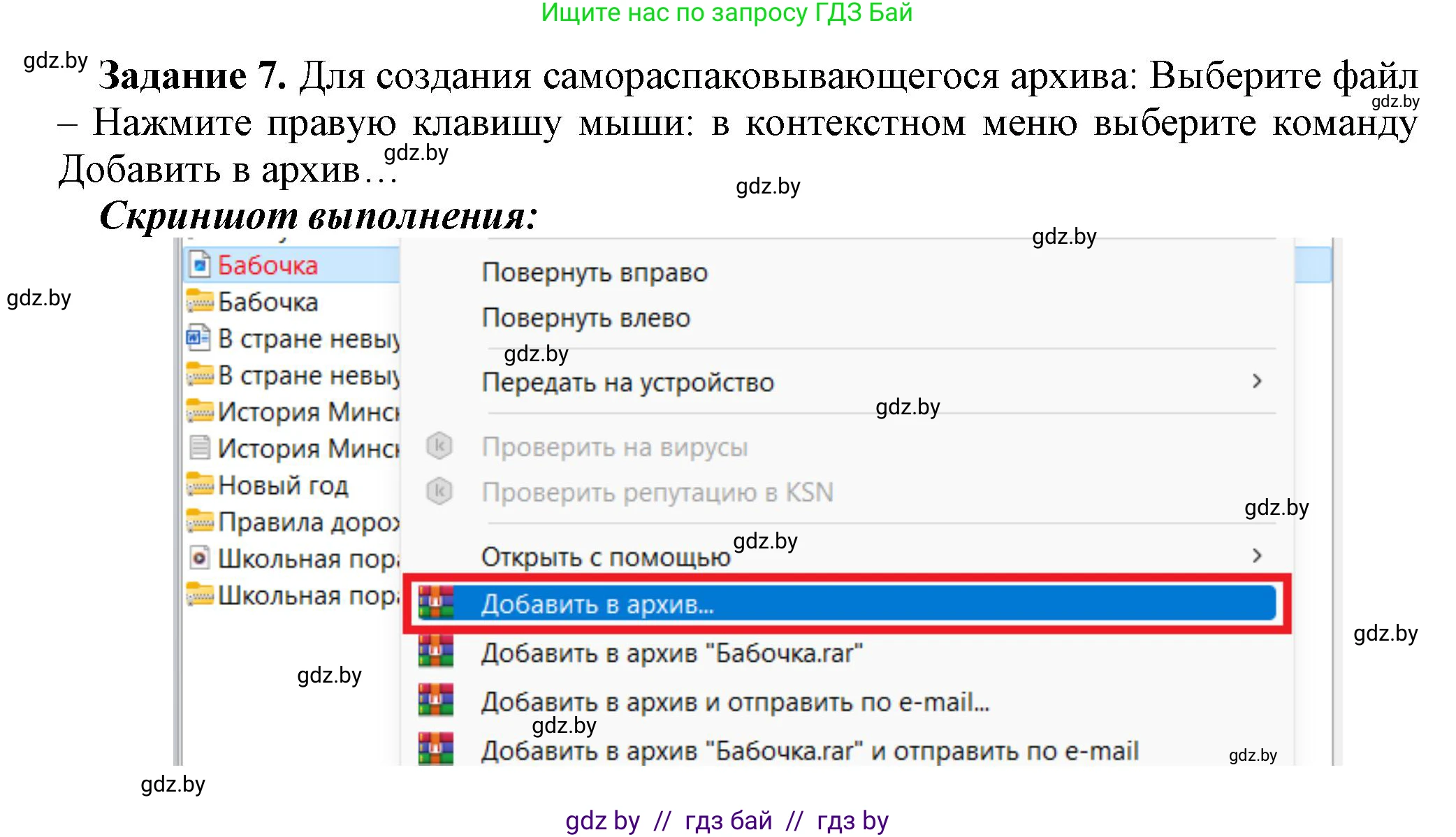Select "Повернуть вправо" in the menu
The height and width of the screenshot is (837, 1456).
tap(594, 272)
